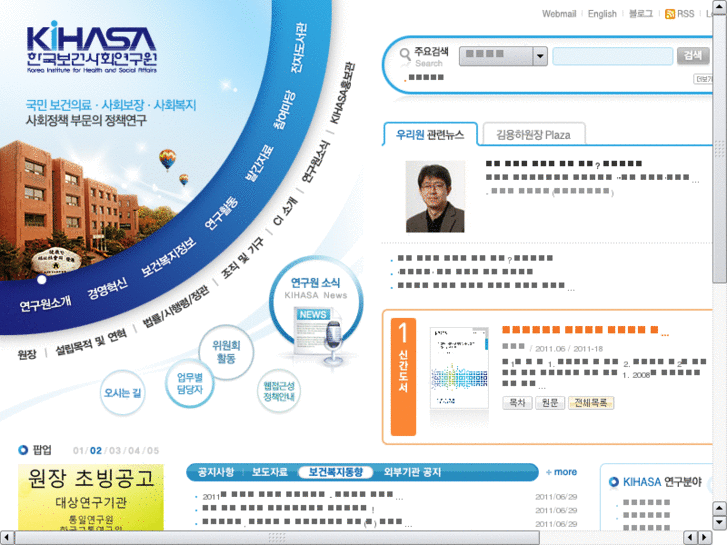Click the KIHASA logo
727x545 pixels.
tap(91, 47)
